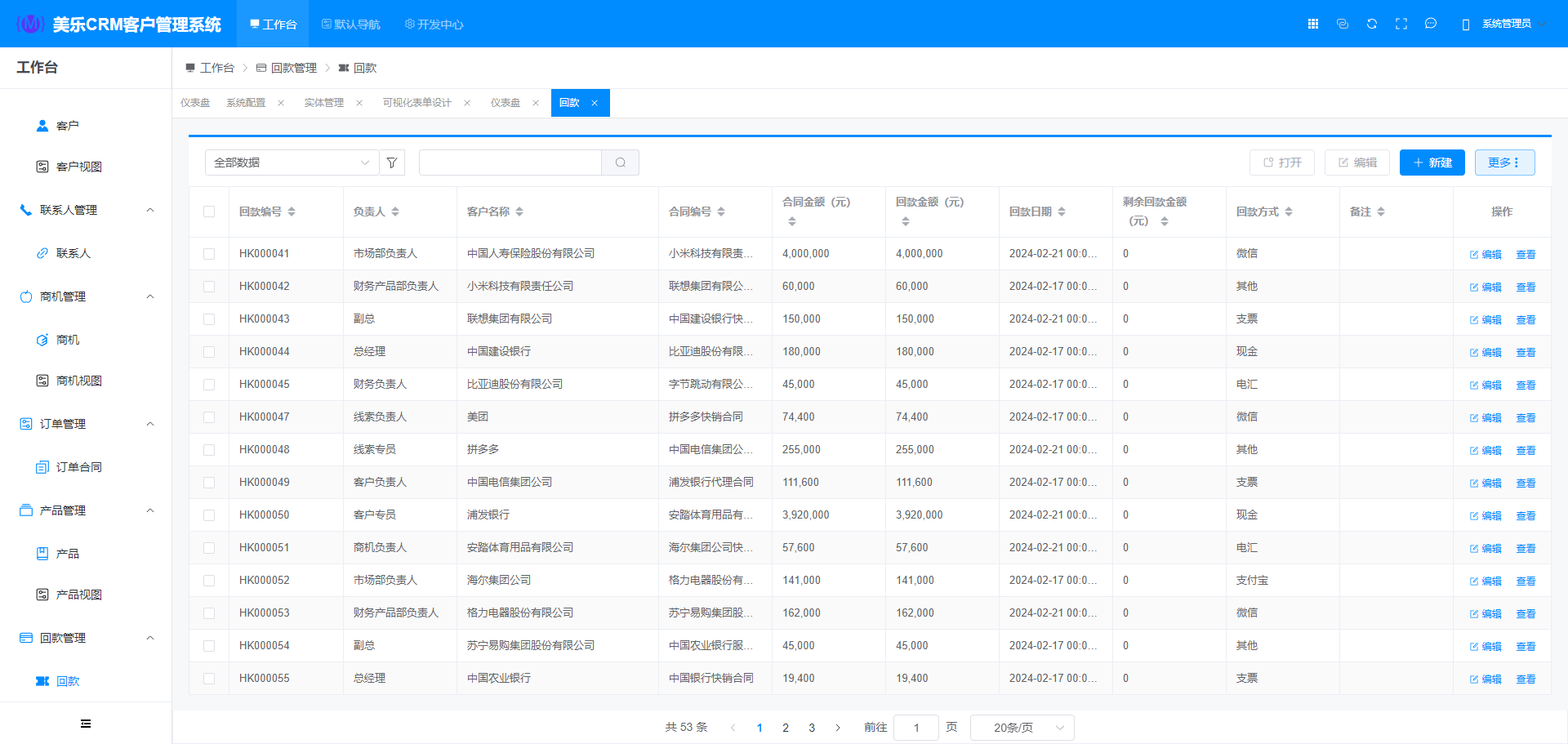Image resolution: width=1568 pixels, height=744 pixels.
Task: Click the filter funnel icon
Action: click(x=392, y=163)
